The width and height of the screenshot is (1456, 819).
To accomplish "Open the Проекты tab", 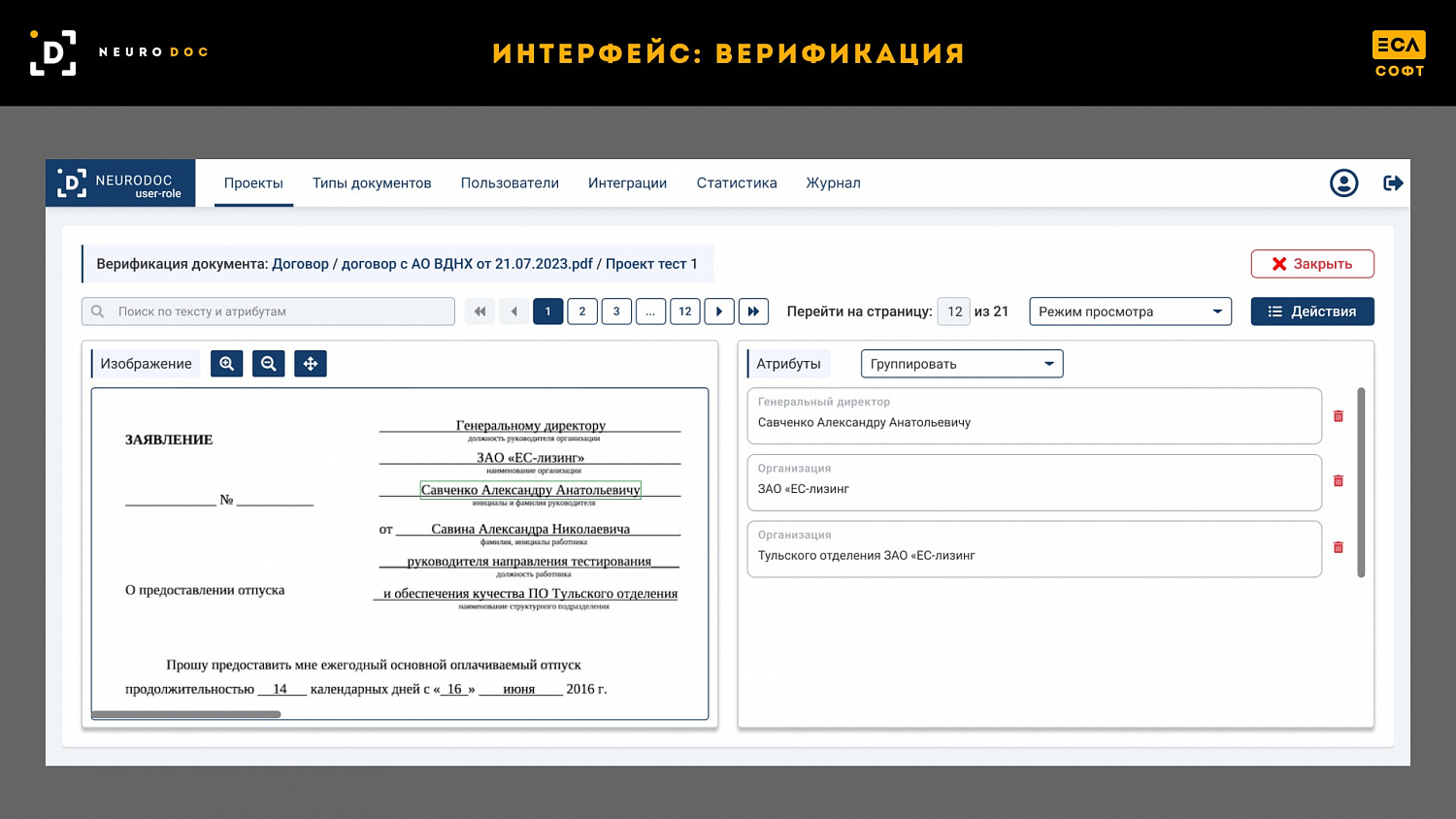I will click(x=253, y=183).
